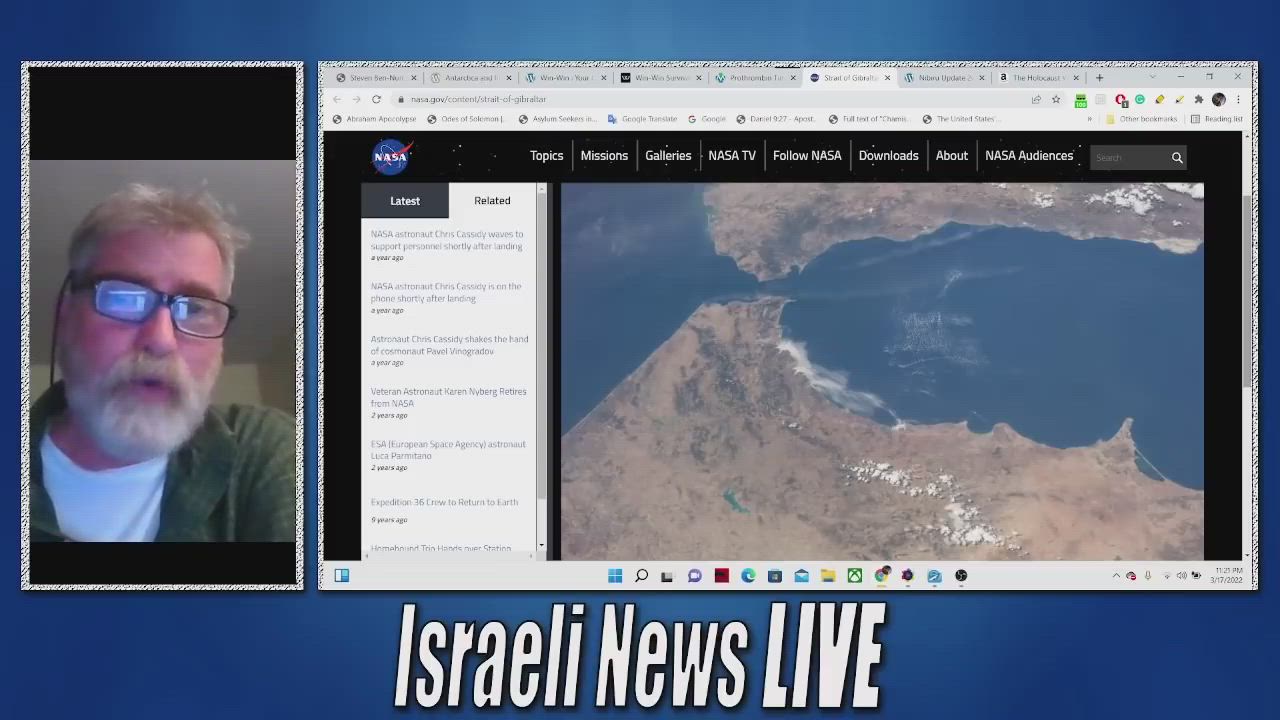1280x720 pixels.
Task: Expand the hidden bookmarks overflow chevron
Action: coord(1090,119)
